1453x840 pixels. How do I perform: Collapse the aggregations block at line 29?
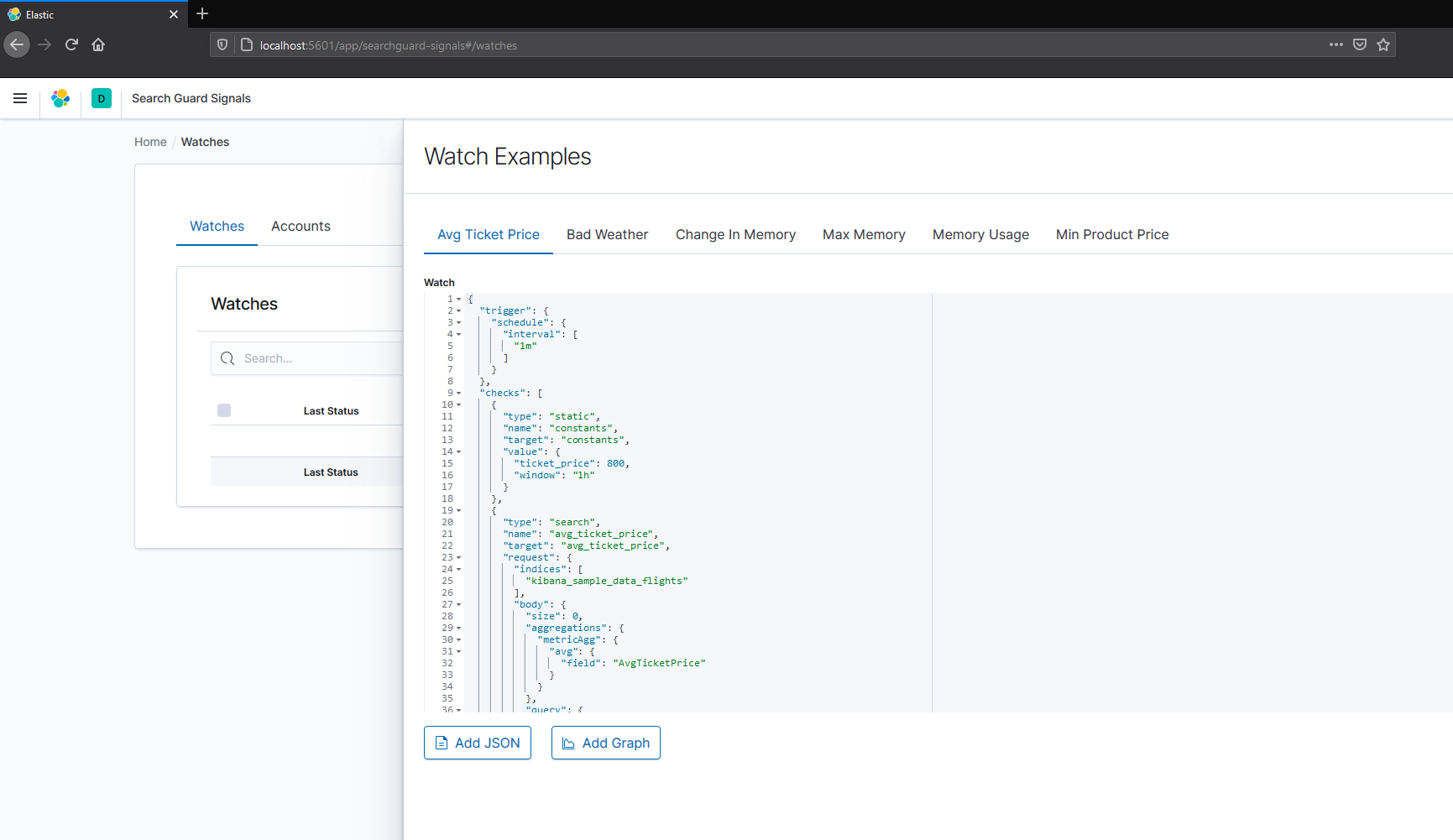tap(459, 628)
